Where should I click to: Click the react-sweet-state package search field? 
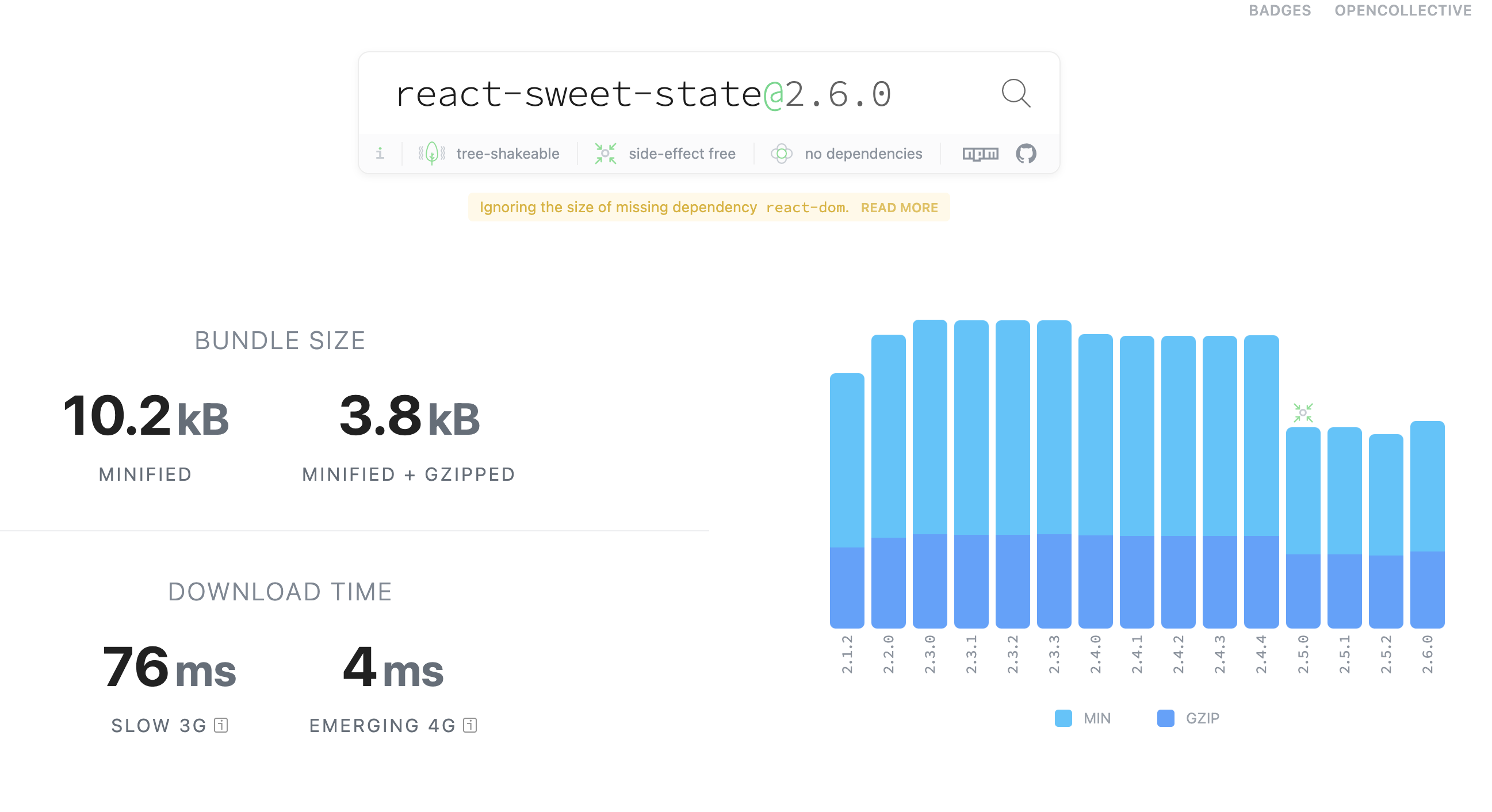point(643,94)
